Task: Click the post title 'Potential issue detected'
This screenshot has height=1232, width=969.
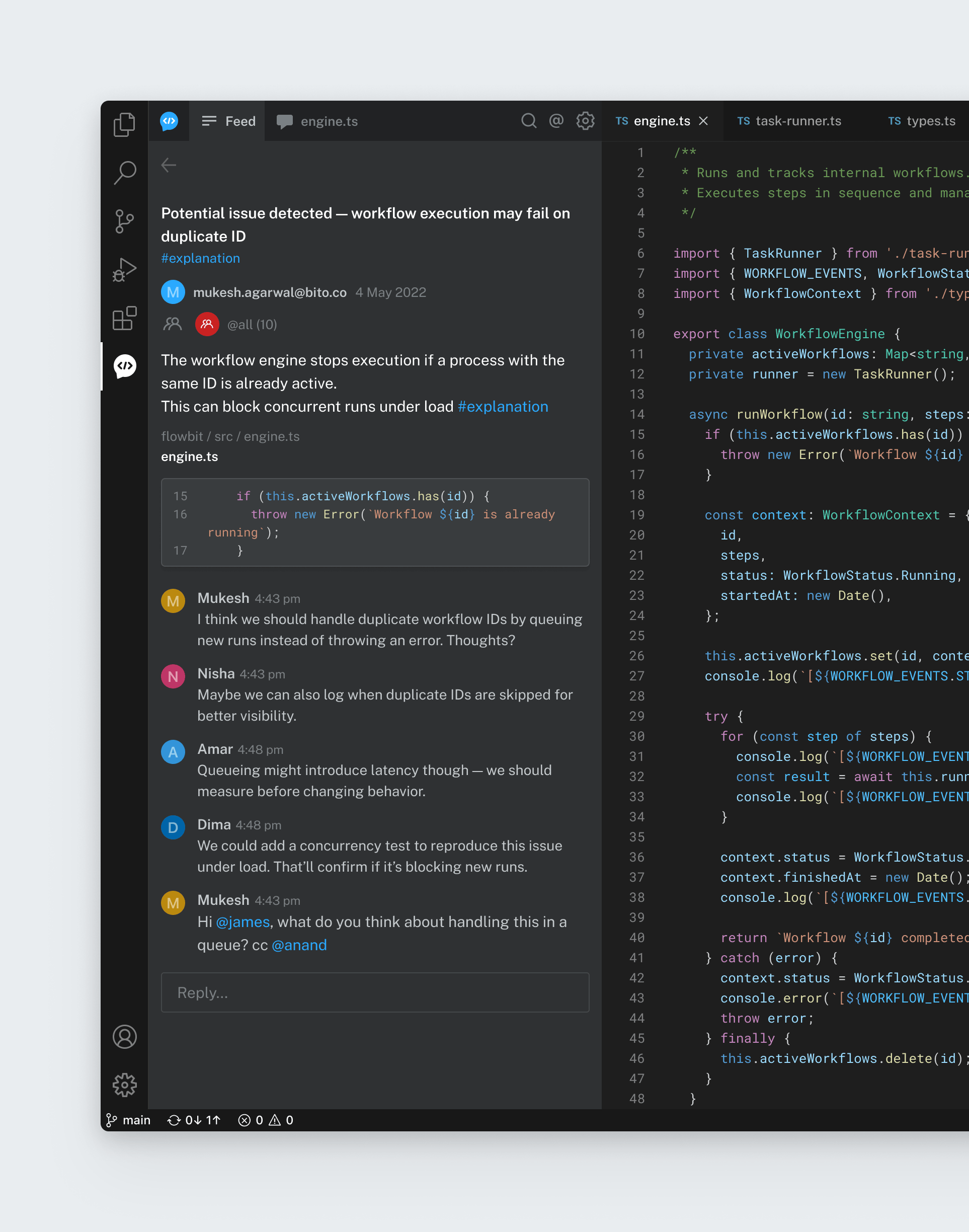Action: click(365, 225)
